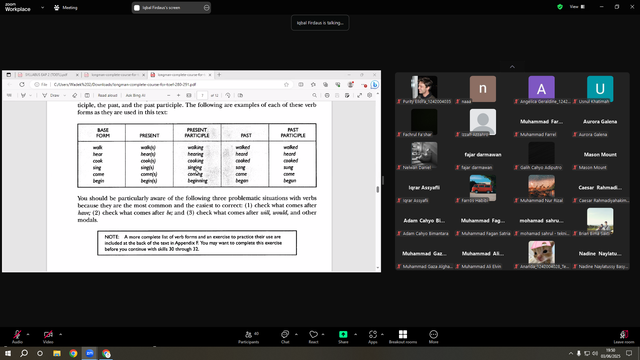
Task: Select Purity Elidia participant thumbnail
Action: 424,89
